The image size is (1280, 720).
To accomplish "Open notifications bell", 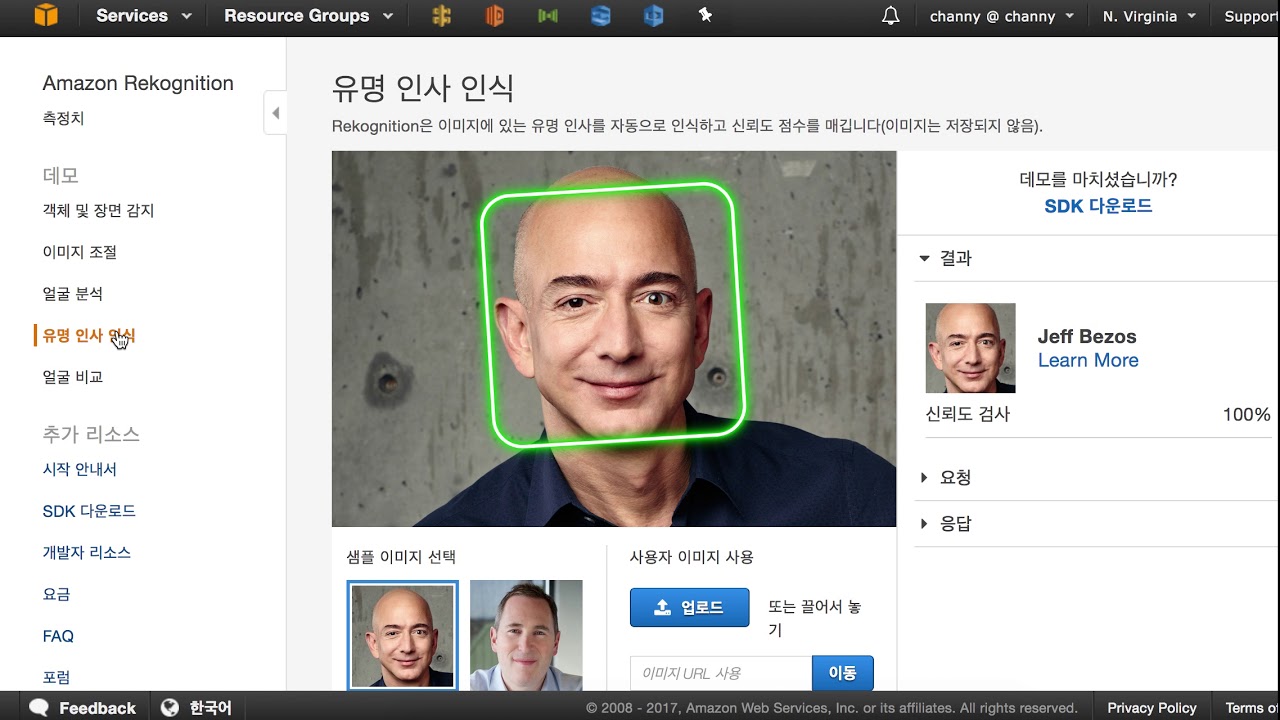I will click(x=890, y=16).
